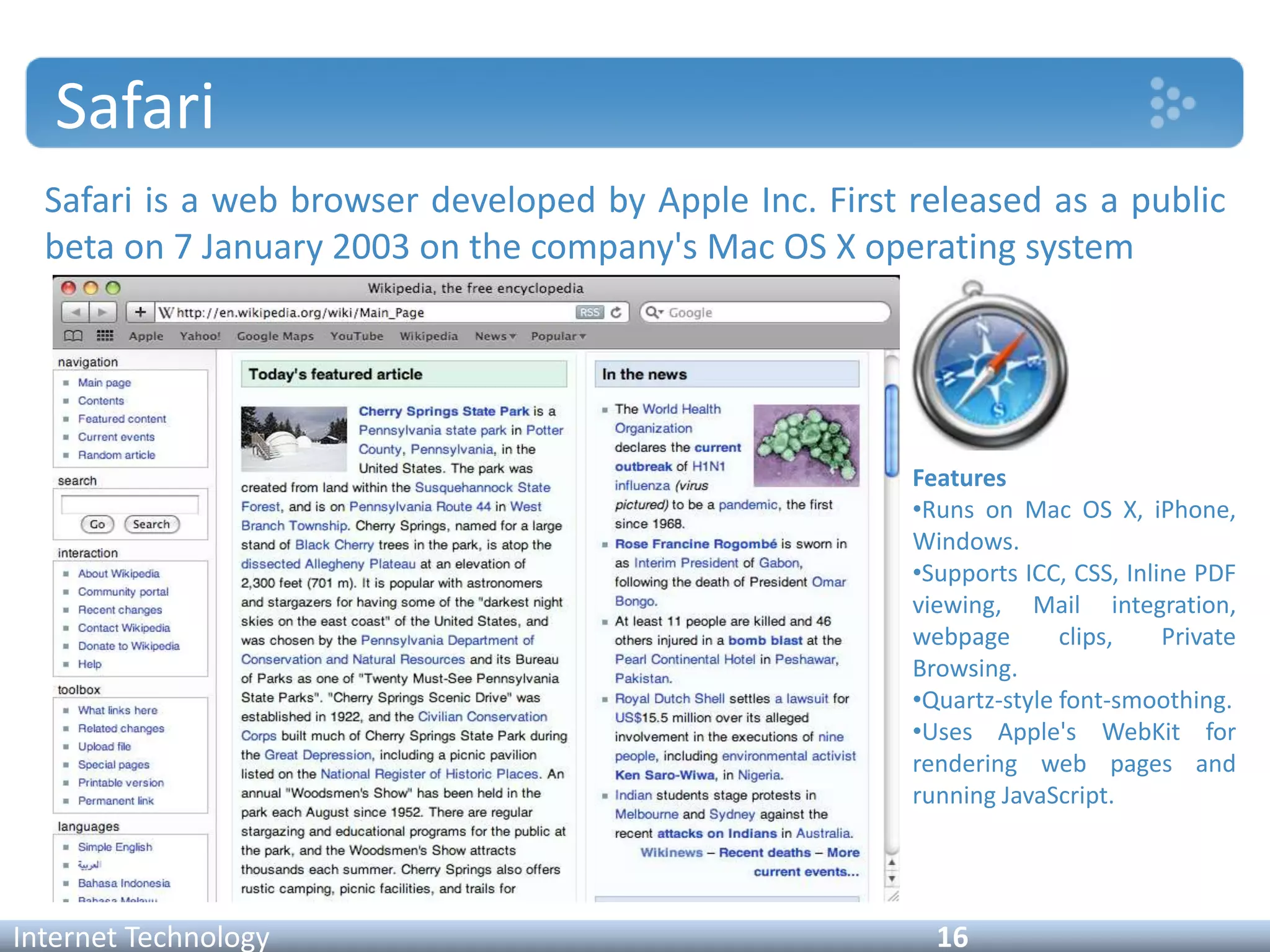This screenshot has height=952, width=1270.
Task: Open the Current events sidebar link
Action: tap(116, 436)
